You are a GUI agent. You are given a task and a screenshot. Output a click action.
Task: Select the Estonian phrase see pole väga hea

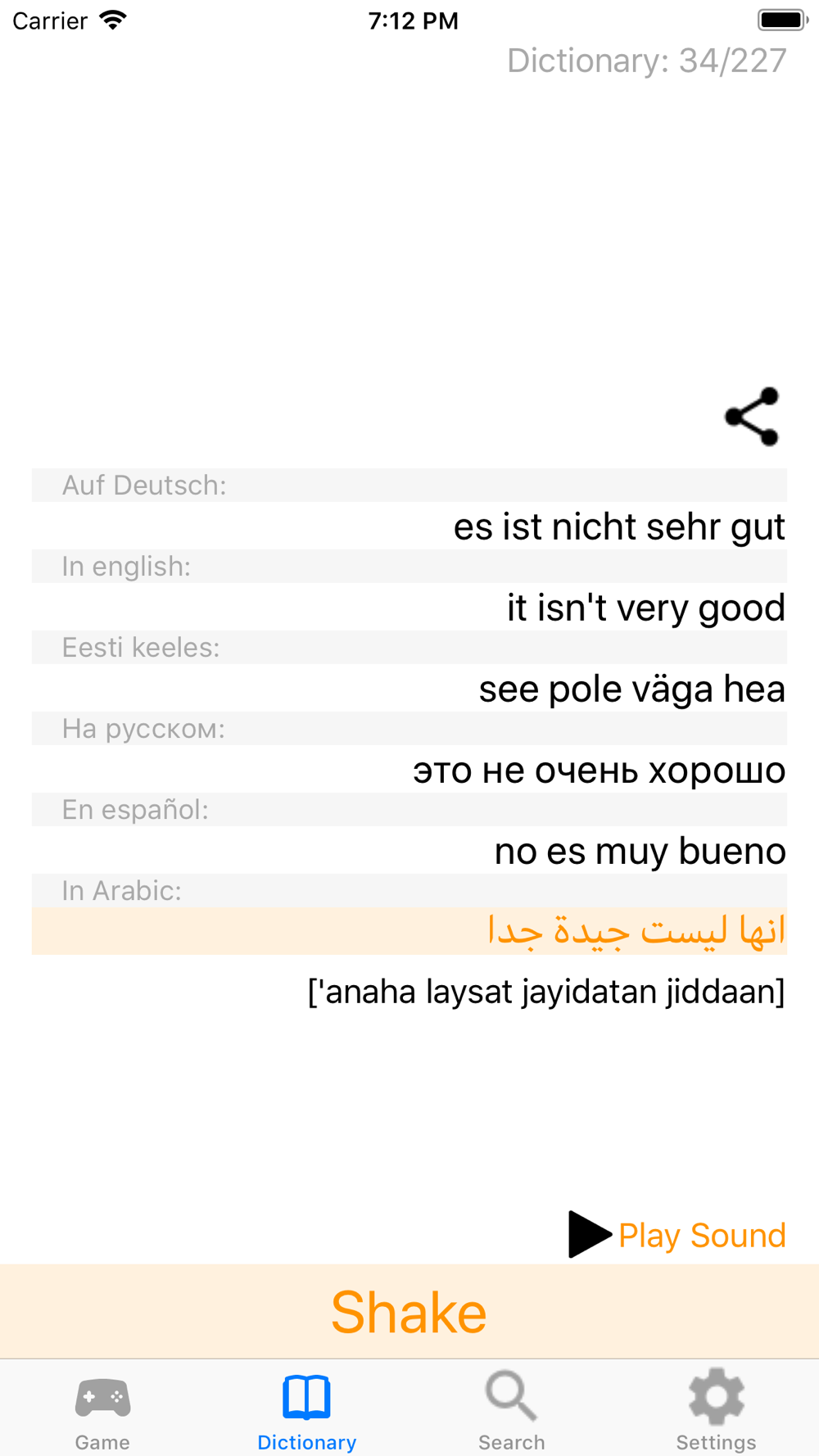631,688
